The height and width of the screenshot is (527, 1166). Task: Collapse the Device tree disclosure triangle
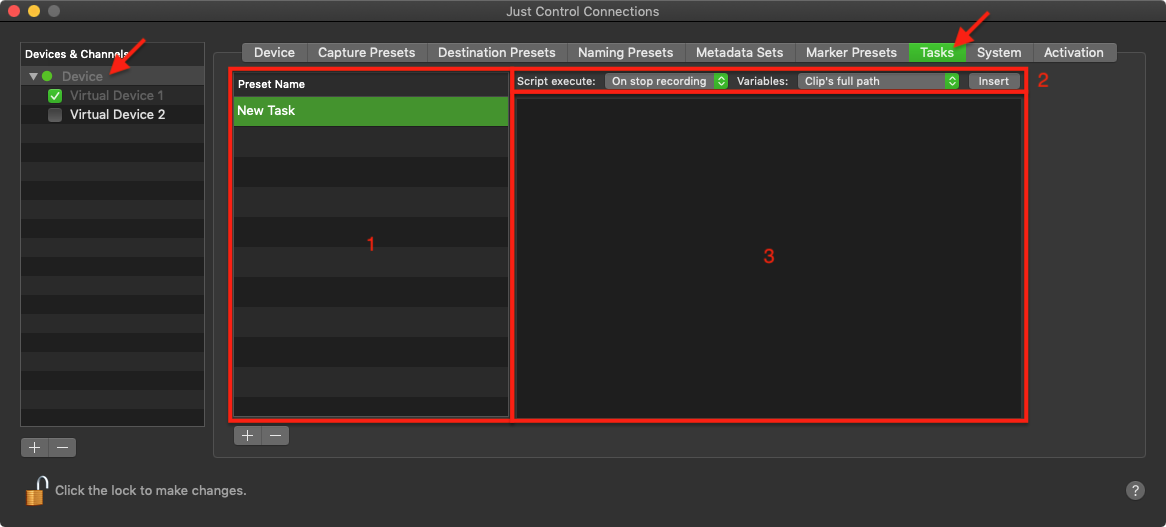click(33, 77)
